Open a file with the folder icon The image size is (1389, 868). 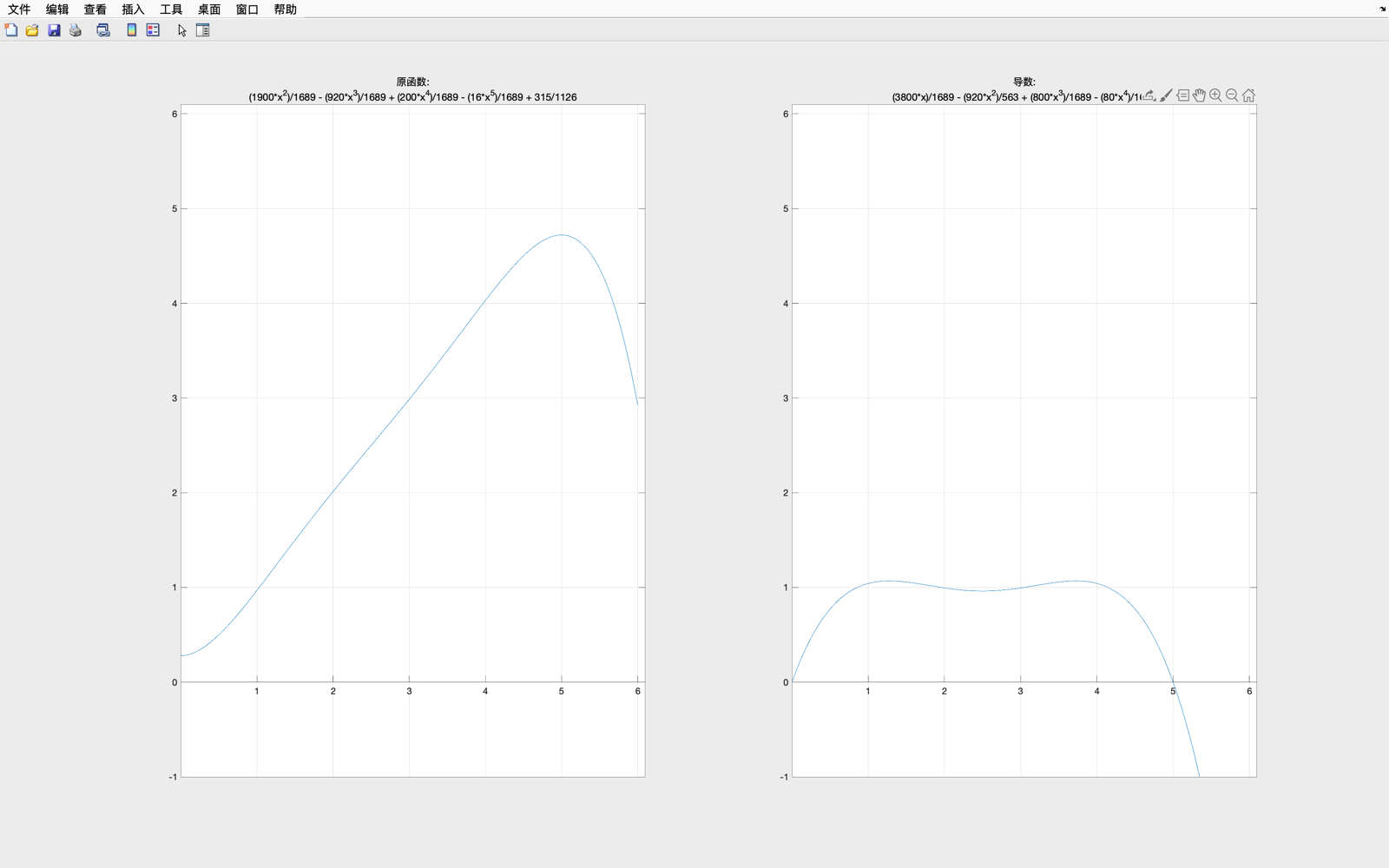[32, 30]
